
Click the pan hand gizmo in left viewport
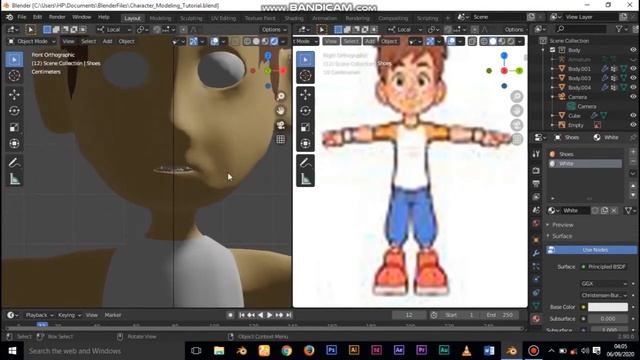pos(281,111)
